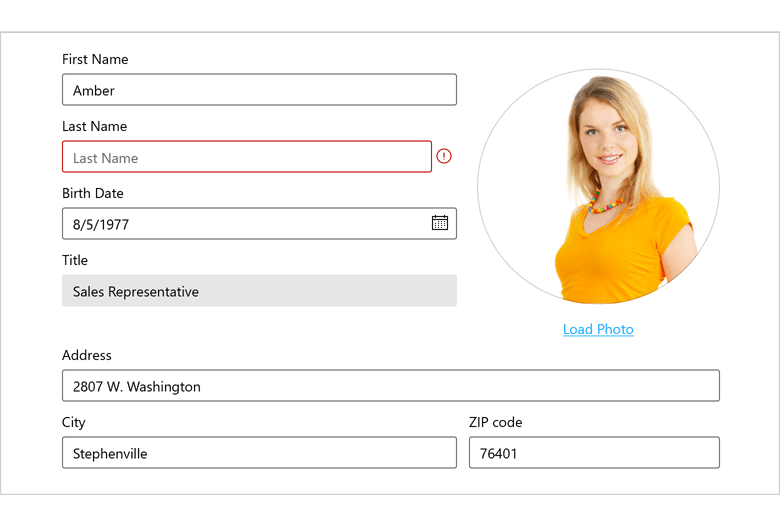Select the grayed-out Sales Representative title field
780x527 pixels.
(259, 291)
